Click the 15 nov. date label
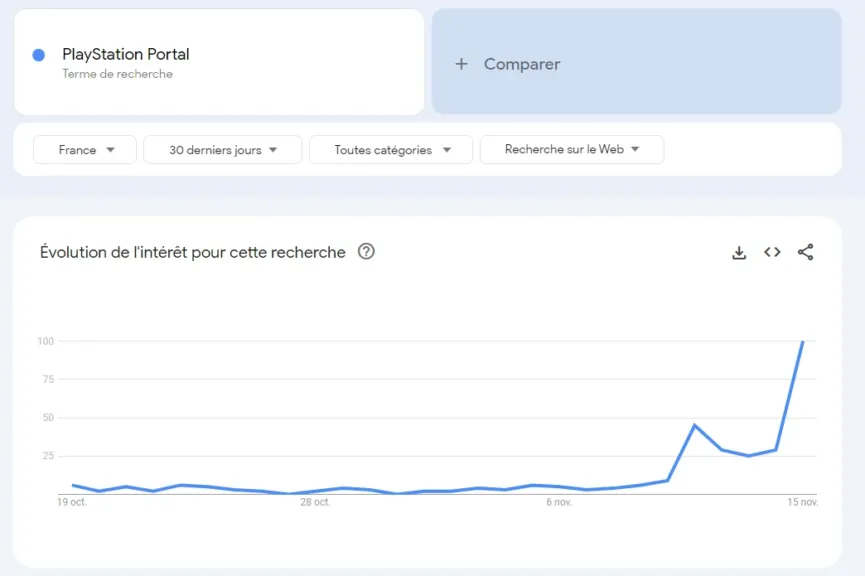This screenshot has width=865, height=576. (x=803, y=502)
